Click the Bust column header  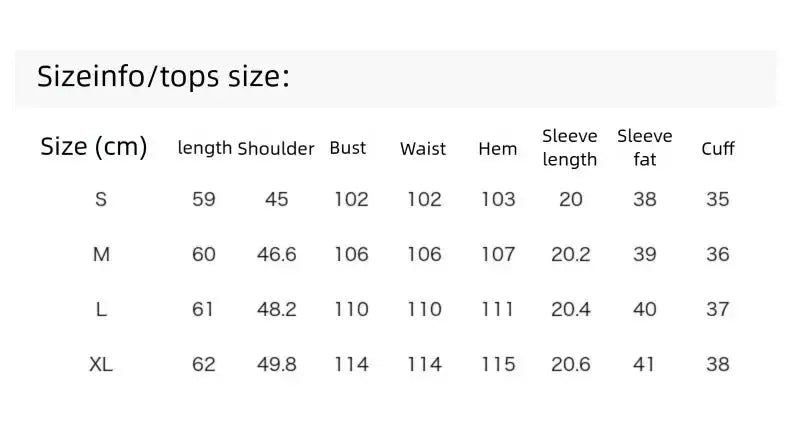[x=348, y=148]
